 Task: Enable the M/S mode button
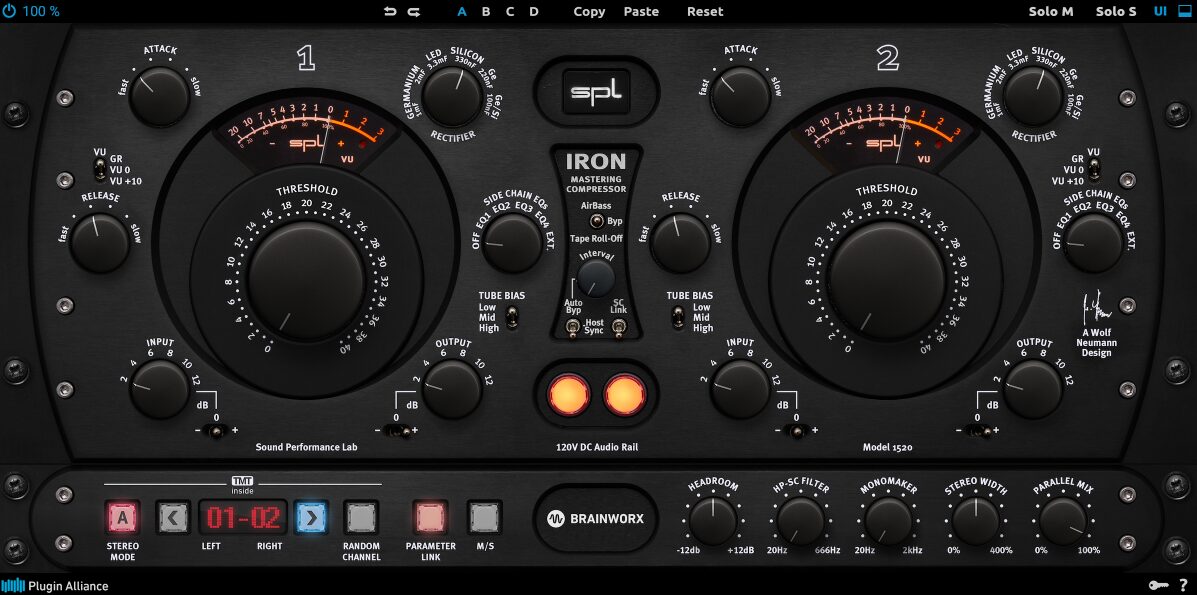485,519
